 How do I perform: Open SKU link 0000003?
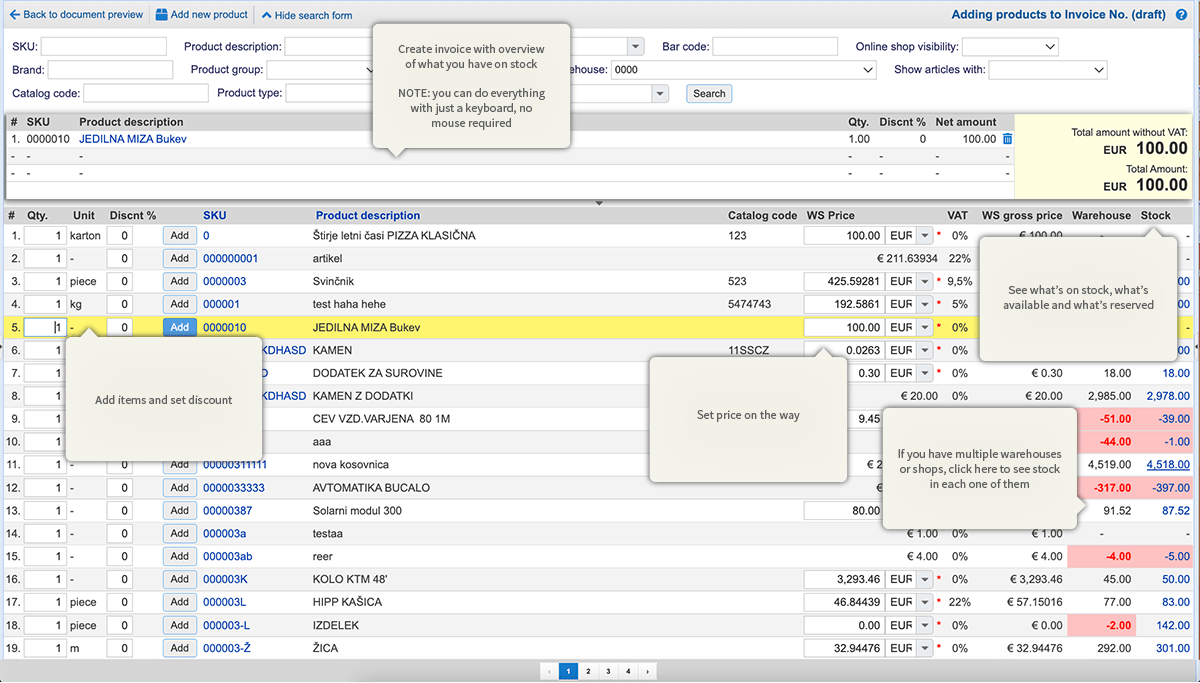pos(224,281)
